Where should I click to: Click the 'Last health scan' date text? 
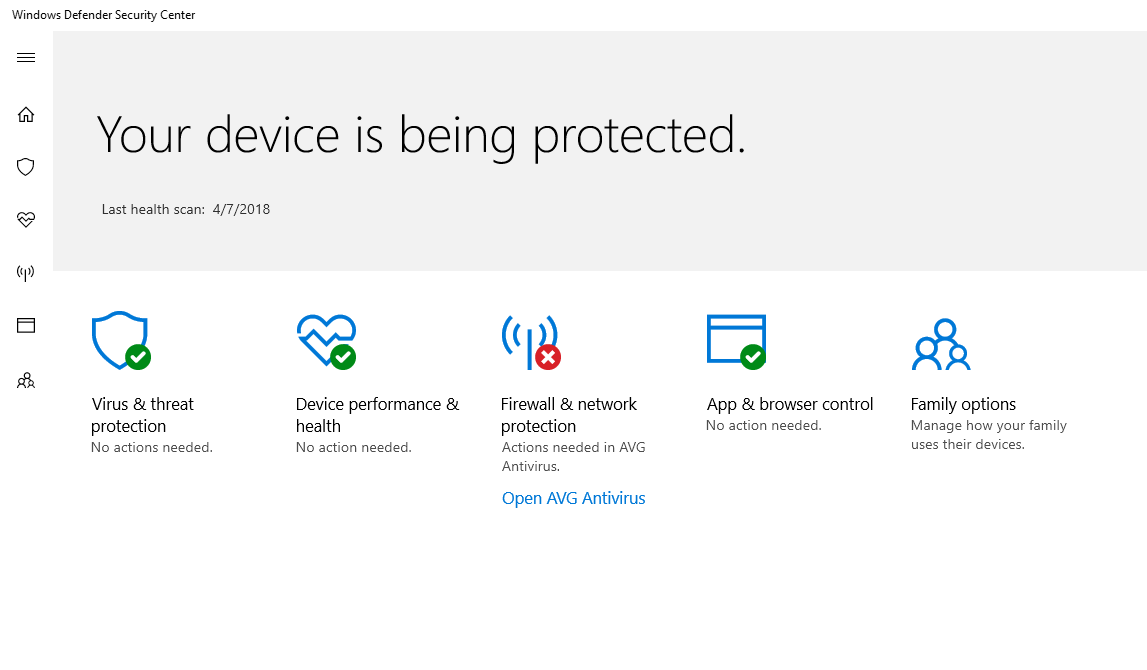click(x=241, y=210)
